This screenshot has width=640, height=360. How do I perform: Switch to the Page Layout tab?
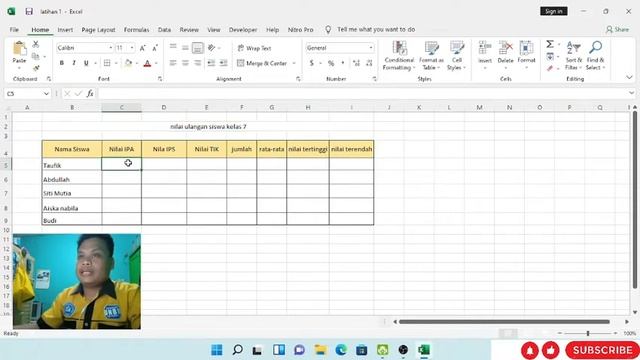(98, 30)
